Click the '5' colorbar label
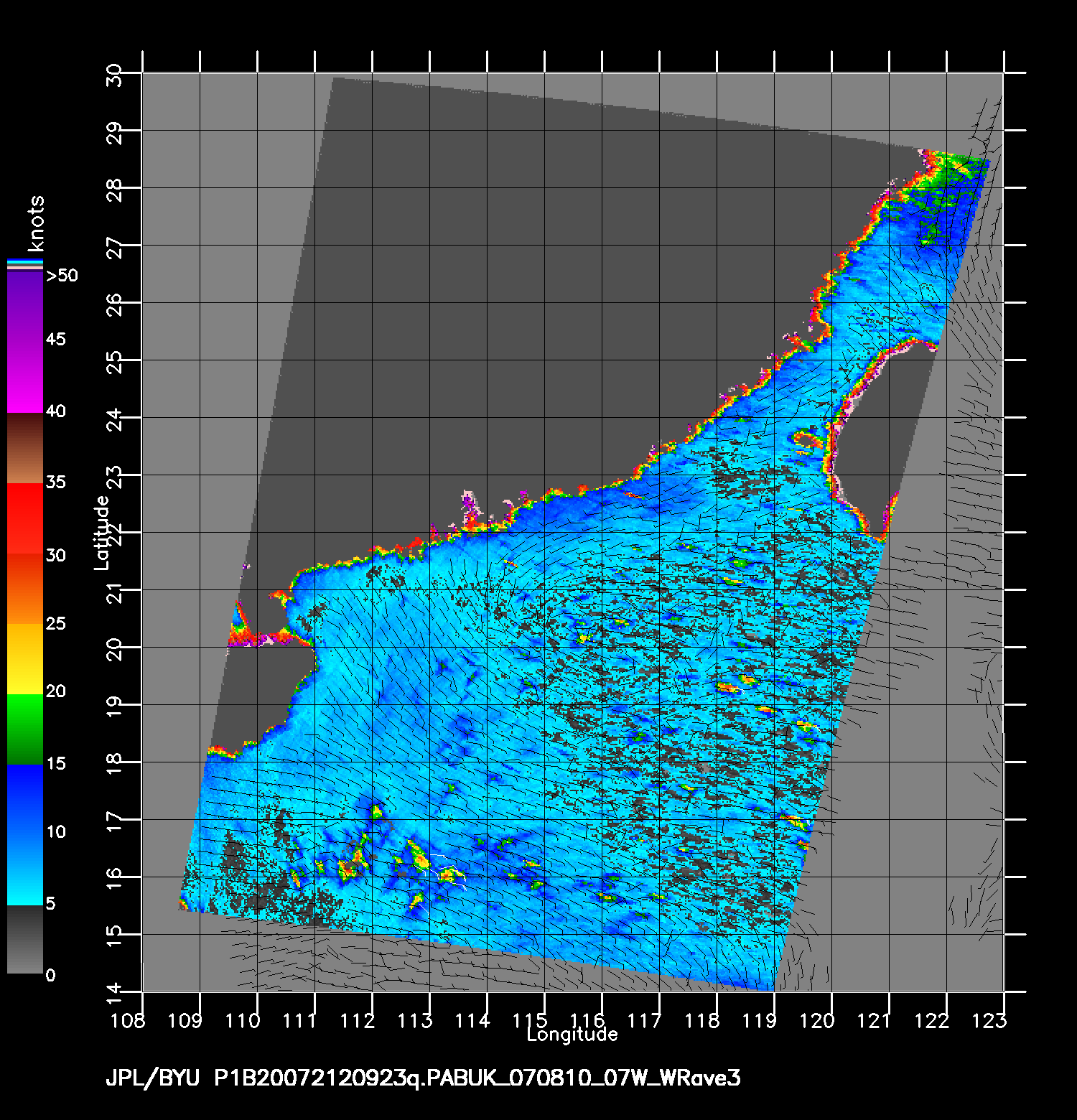This screenshot has height=1120, width=1077. 50,903
